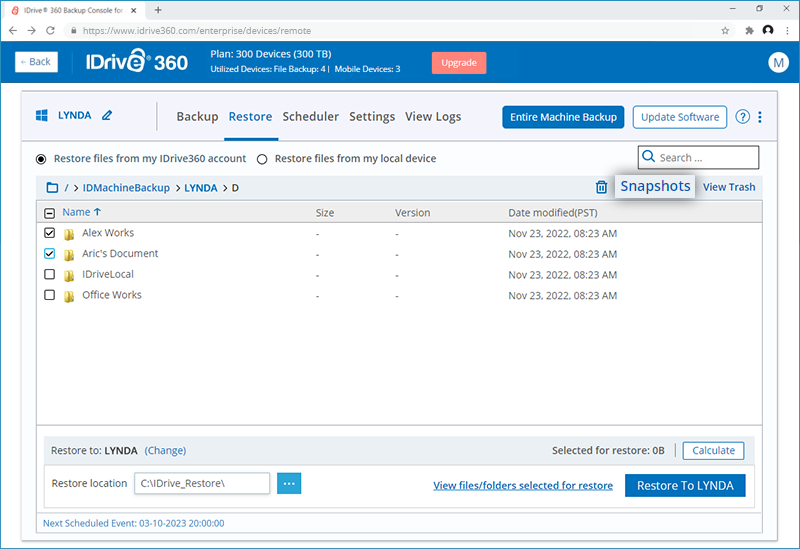Open the IDriveLocal folder name
This screenshot has width=800, height=549.
(108, 274)
